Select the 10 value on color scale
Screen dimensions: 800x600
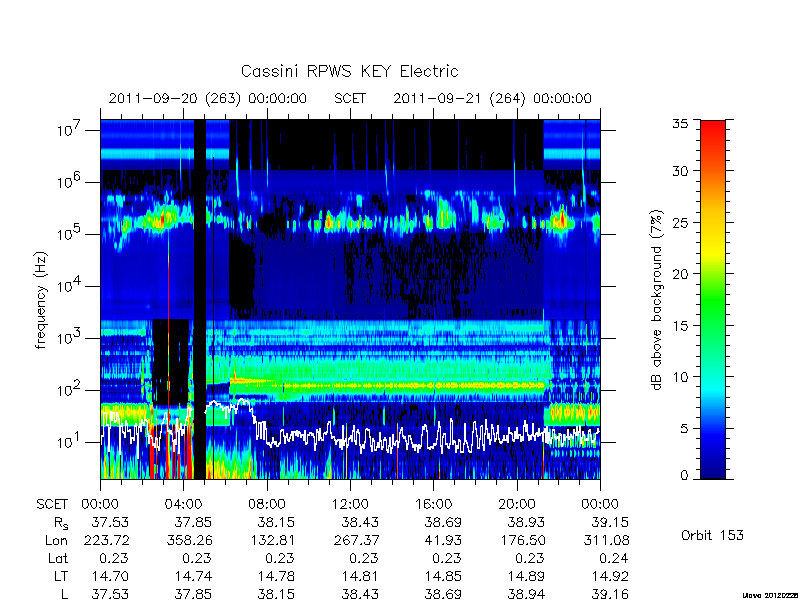pos(680,377)
